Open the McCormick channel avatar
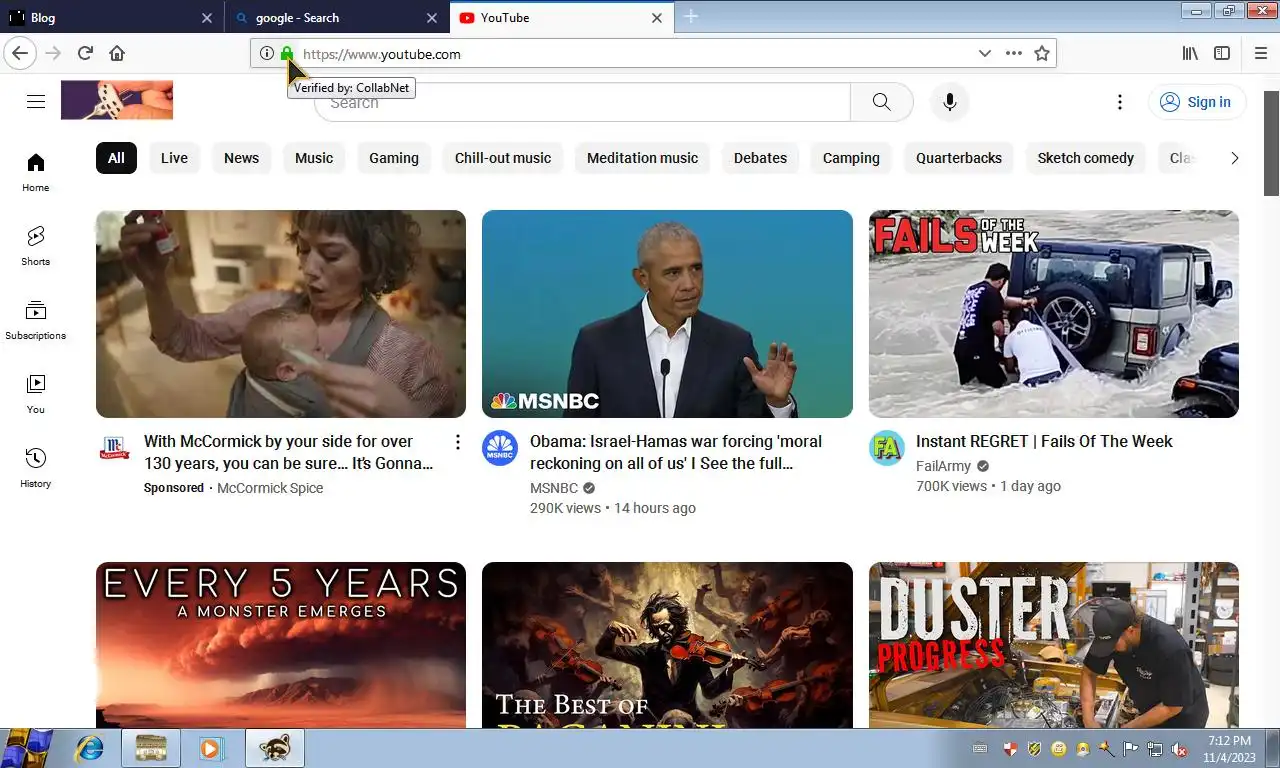 tap(115, 448)
